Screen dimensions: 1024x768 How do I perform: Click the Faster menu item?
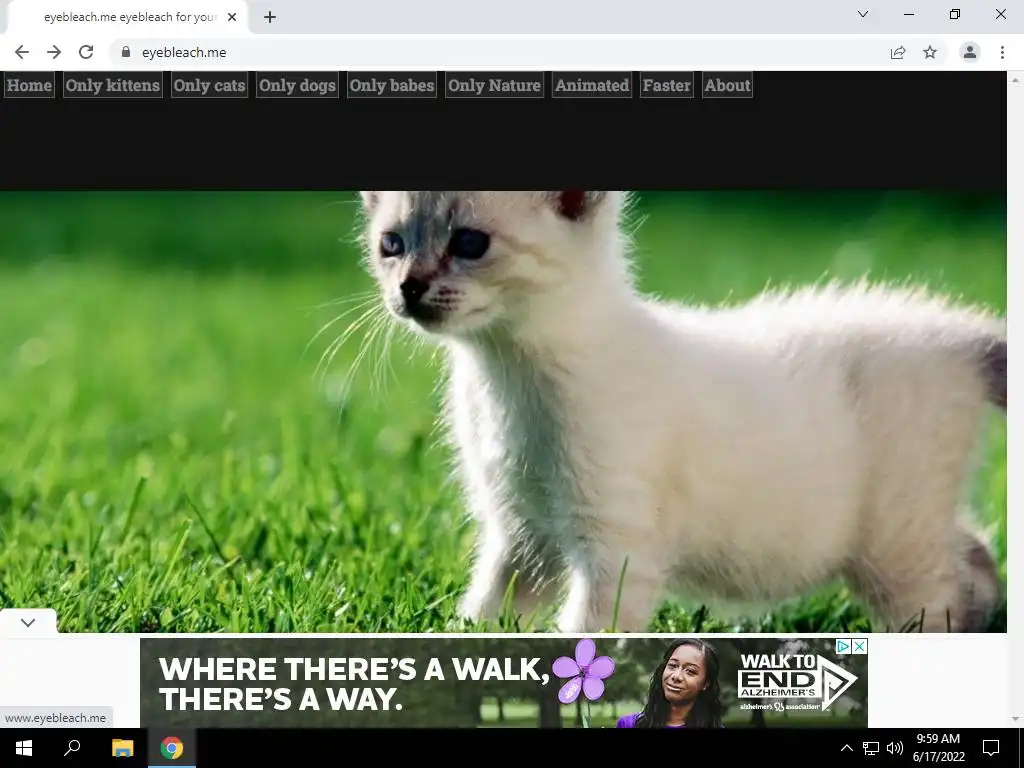point(666,86)
